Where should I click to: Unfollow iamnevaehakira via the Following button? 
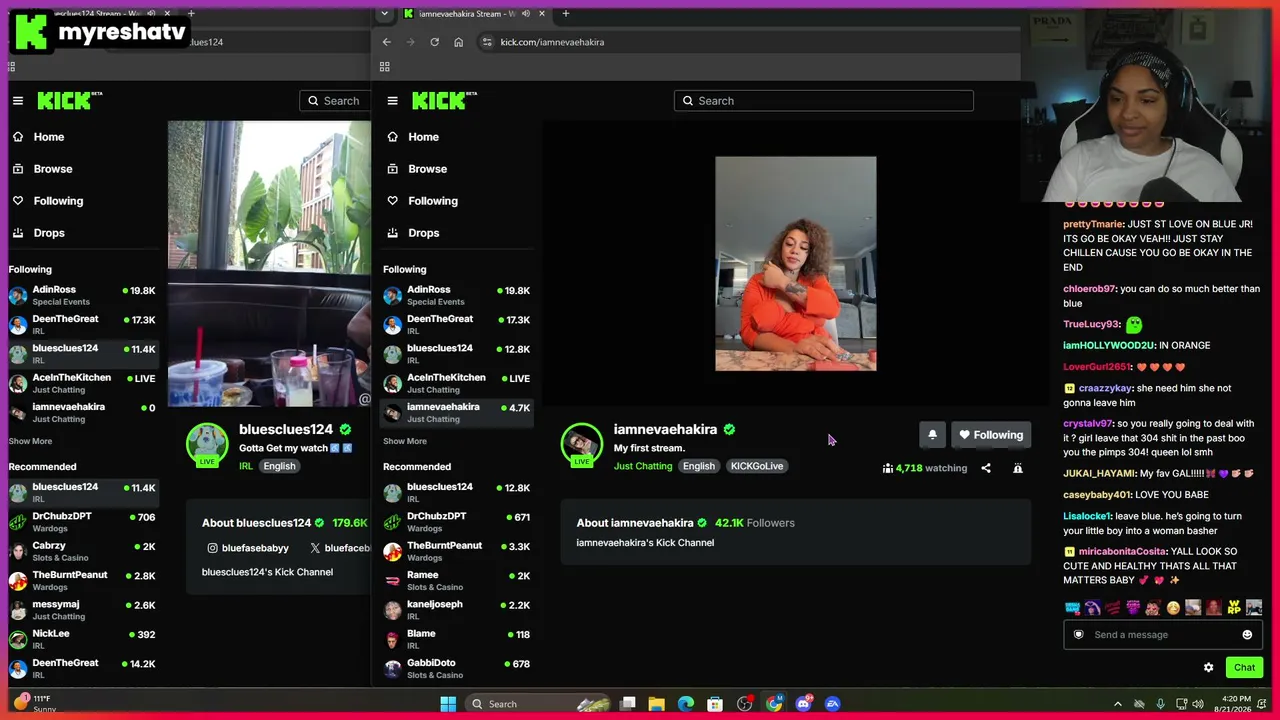click(x=991, y=435)
